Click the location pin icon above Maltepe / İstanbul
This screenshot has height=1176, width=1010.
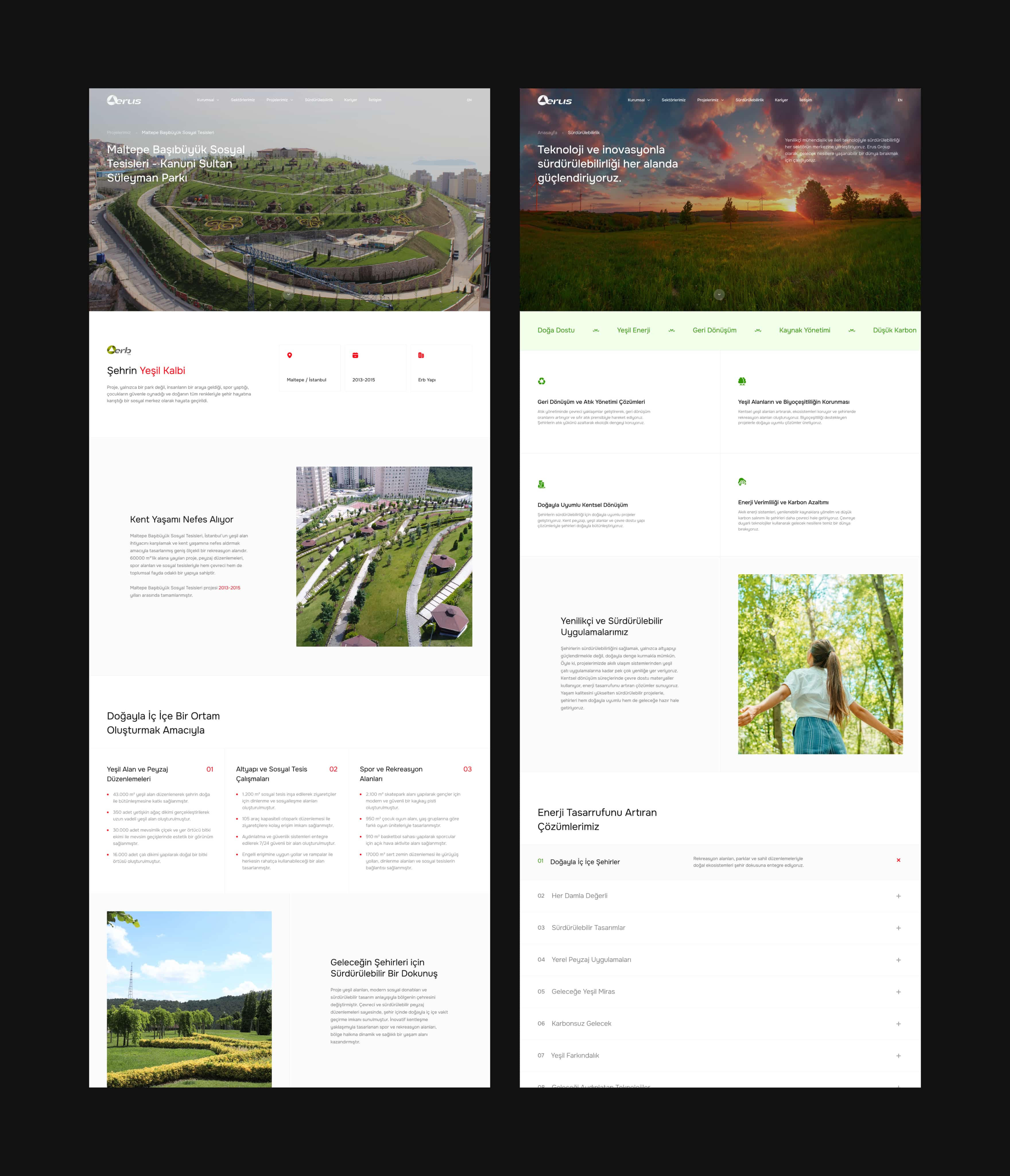pyautogui.click(x=289, y=355)
